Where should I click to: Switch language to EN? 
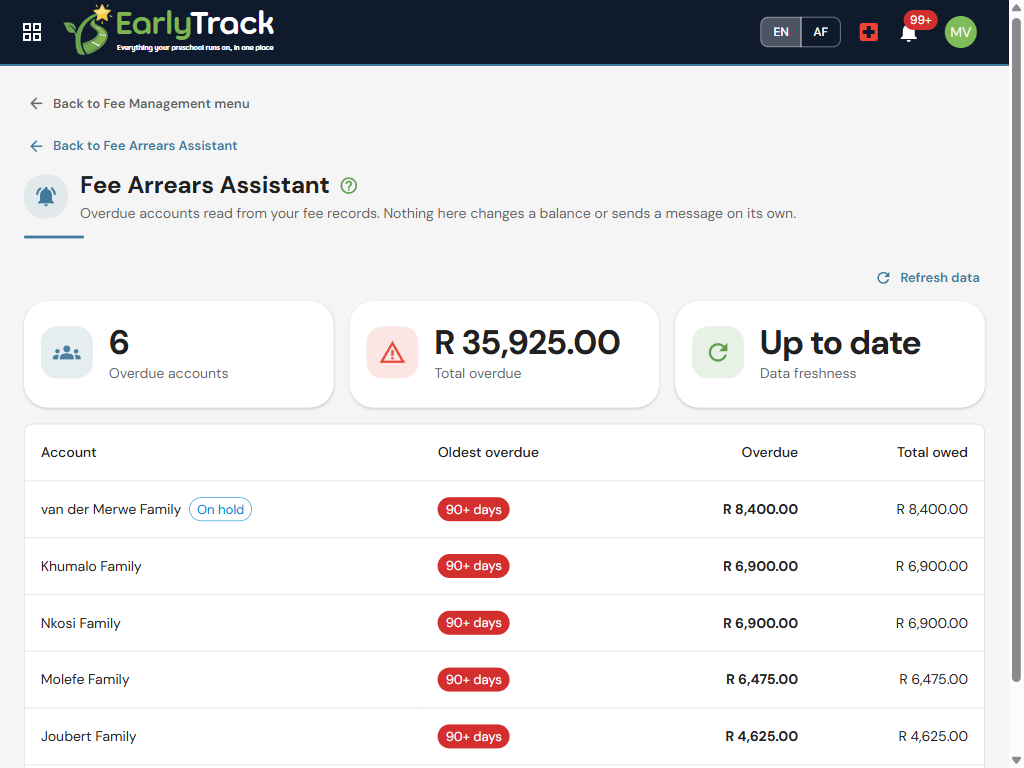(x=780, y=32)
